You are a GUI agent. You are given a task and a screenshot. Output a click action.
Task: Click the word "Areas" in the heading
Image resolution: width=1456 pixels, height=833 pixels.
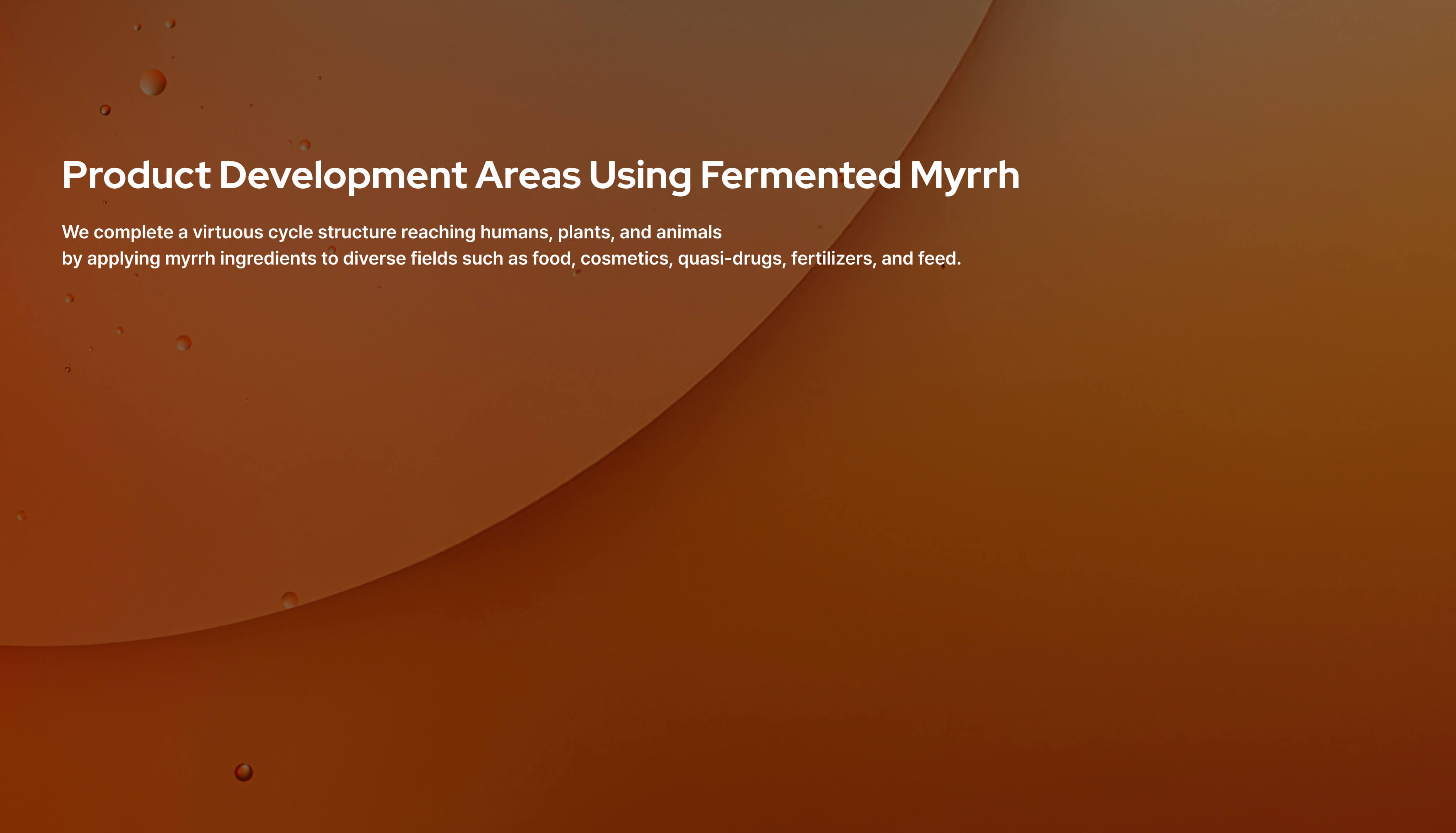click(x=527, y=175)
